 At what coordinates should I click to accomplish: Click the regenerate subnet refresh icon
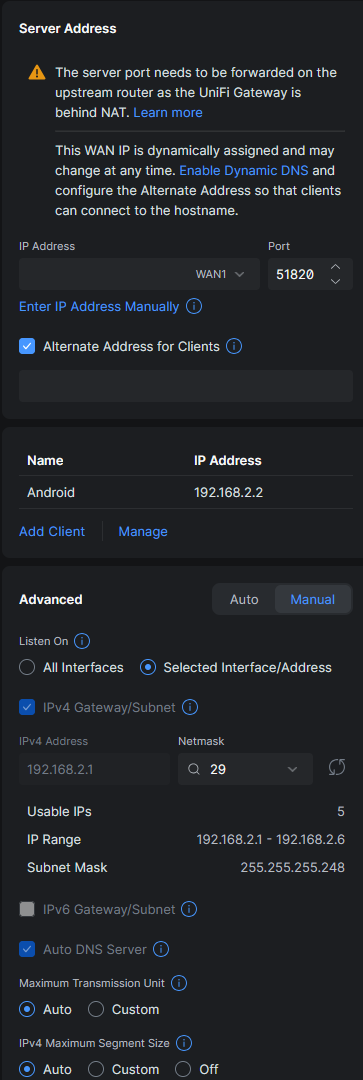coord(337,768)
